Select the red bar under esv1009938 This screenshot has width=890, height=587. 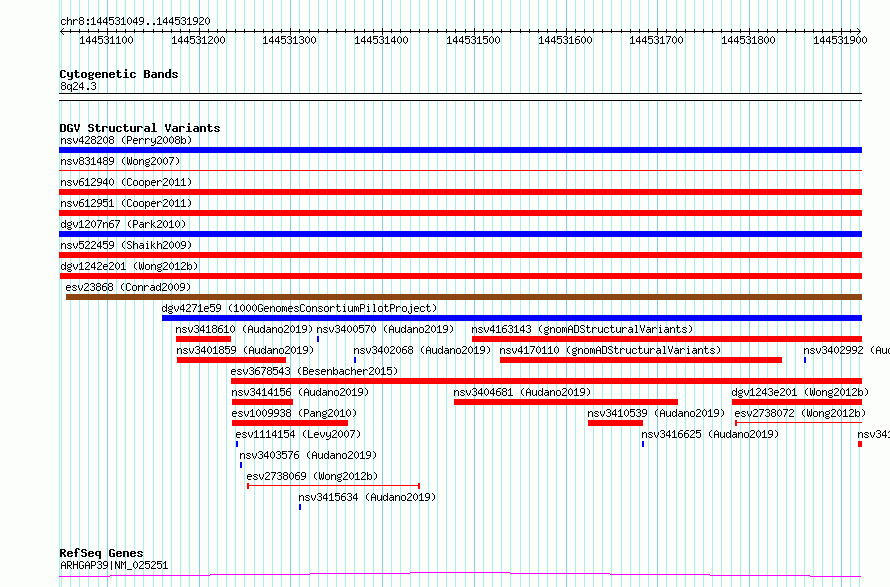point(290,423)
